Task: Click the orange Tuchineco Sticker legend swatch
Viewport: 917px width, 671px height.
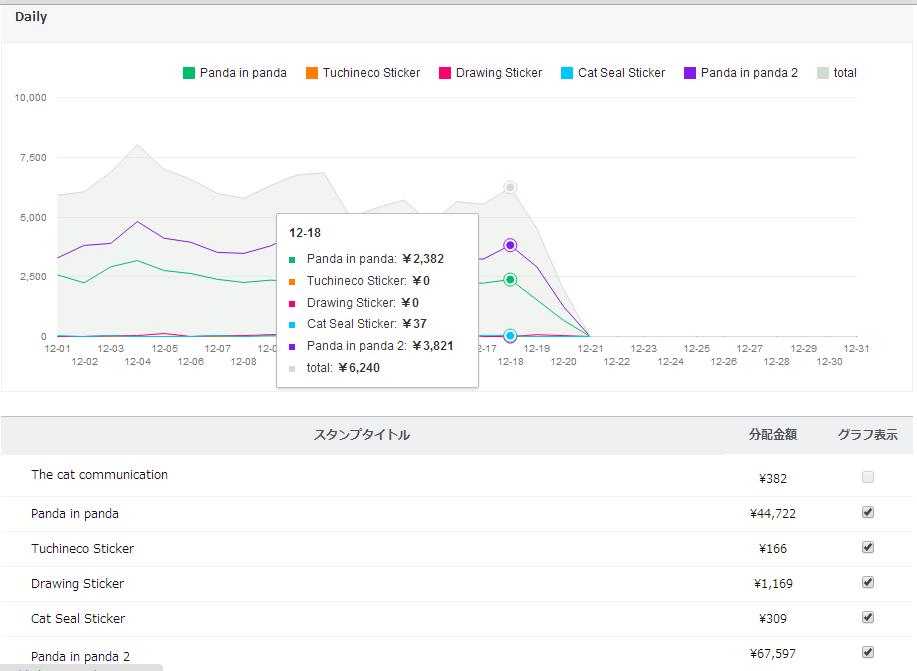Action: [312, 73]
